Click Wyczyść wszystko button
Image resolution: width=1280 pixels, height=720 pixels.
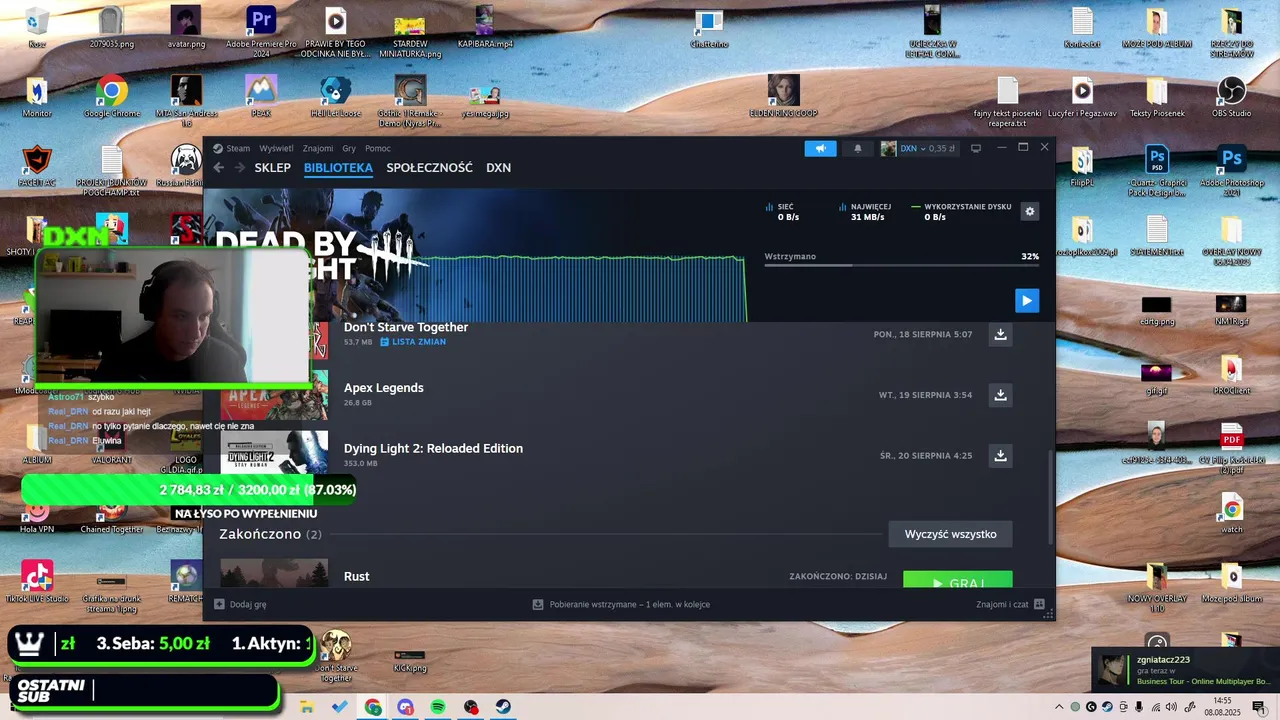(x=950, y=534)
